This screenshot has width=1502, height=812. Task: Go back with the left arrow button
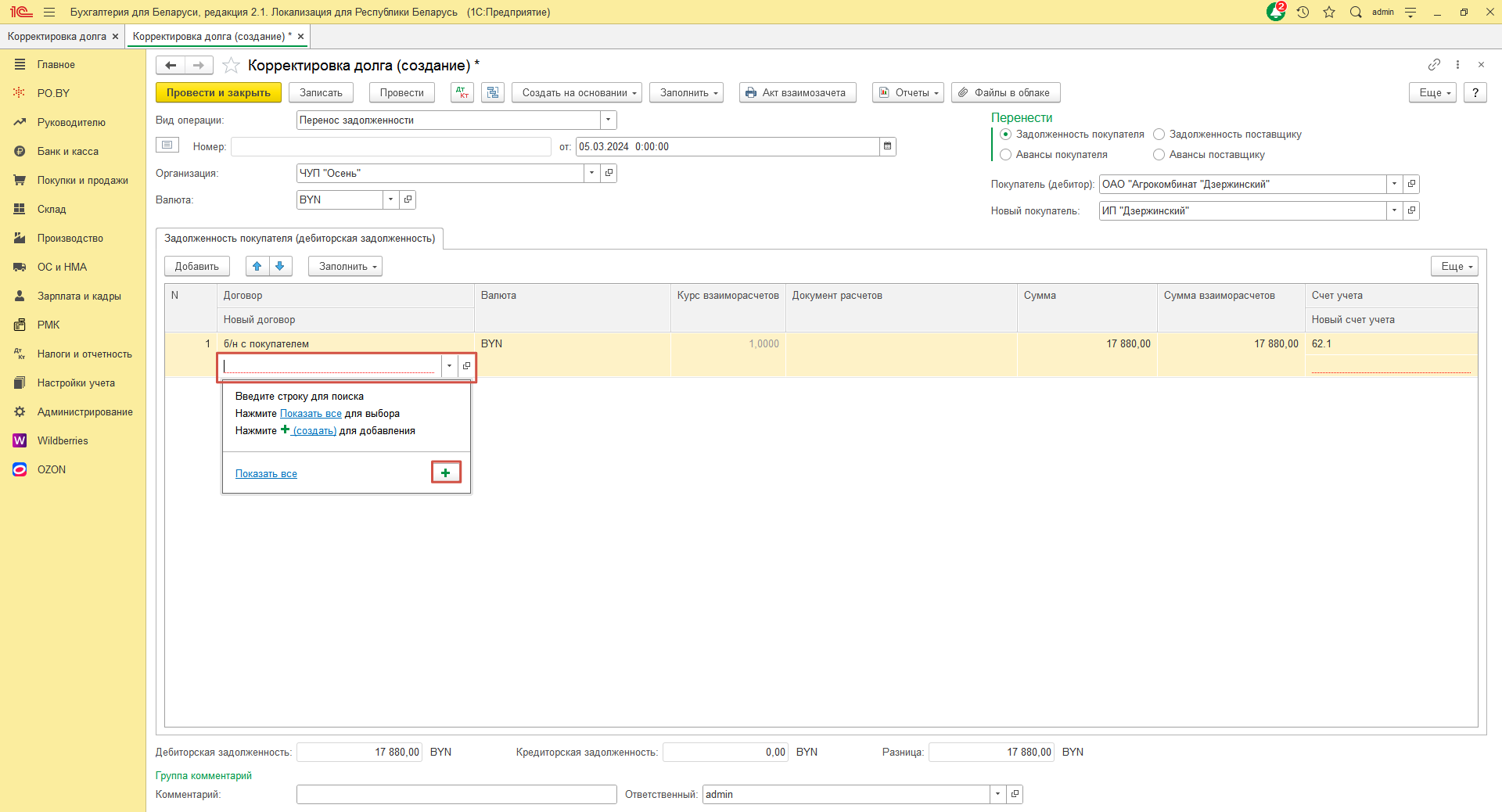click(x=171, y=65)
